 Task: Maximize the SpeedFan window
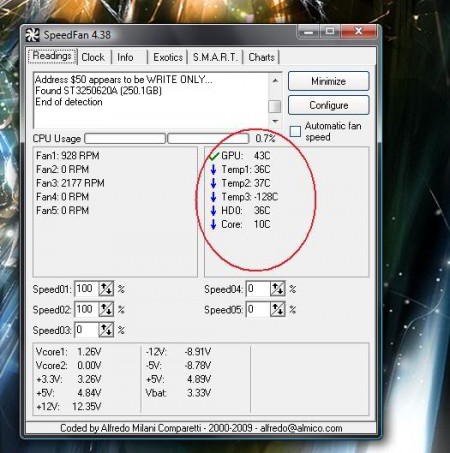pos(330,31)
